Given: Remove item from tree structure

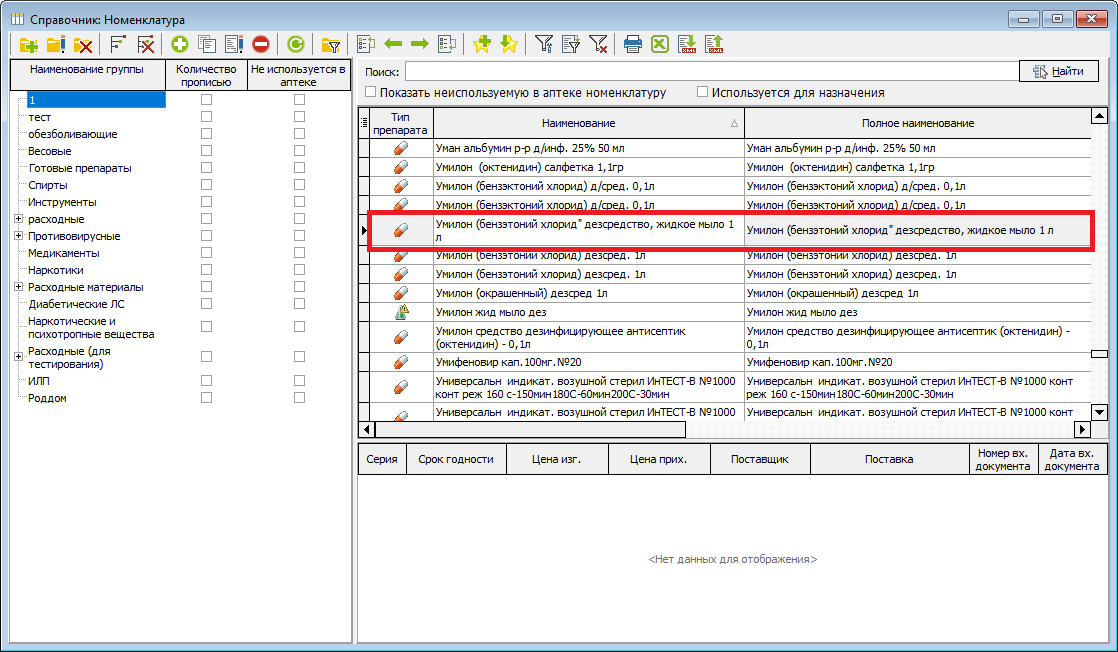Looking at the screenshot, I should pos(145,45).
